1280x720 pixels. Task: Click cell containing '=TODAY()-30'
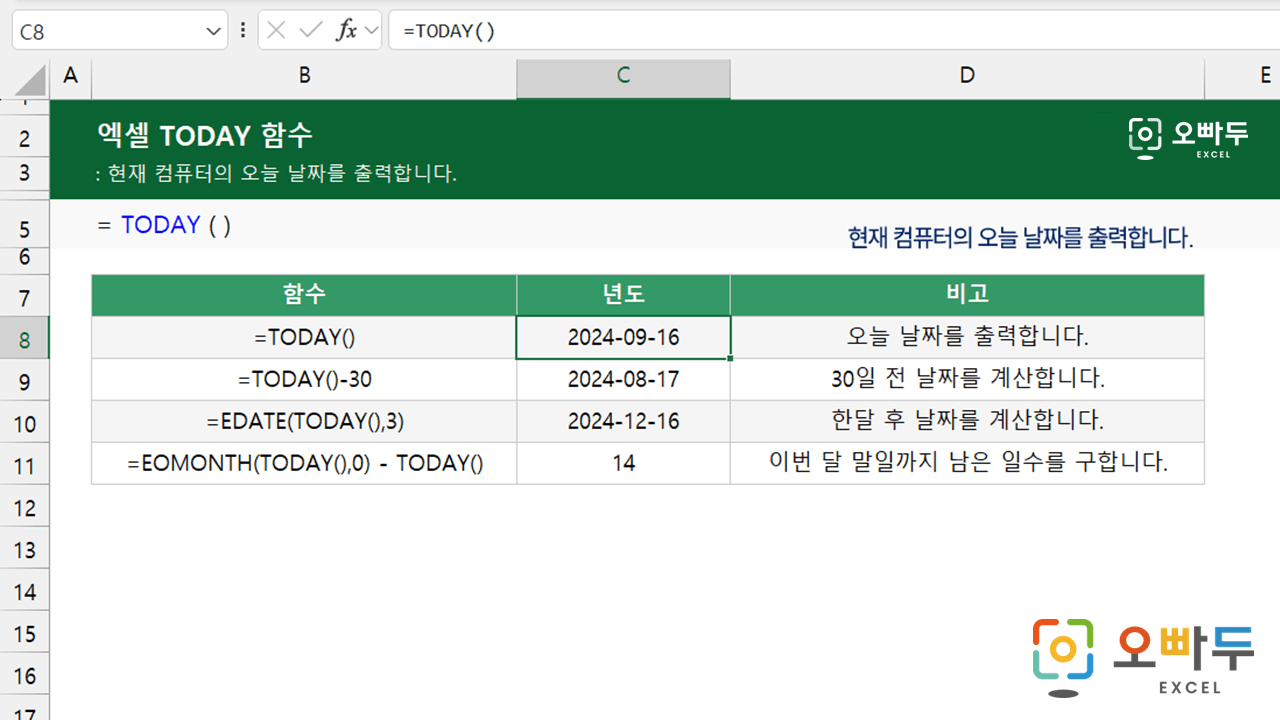[304, 380]
